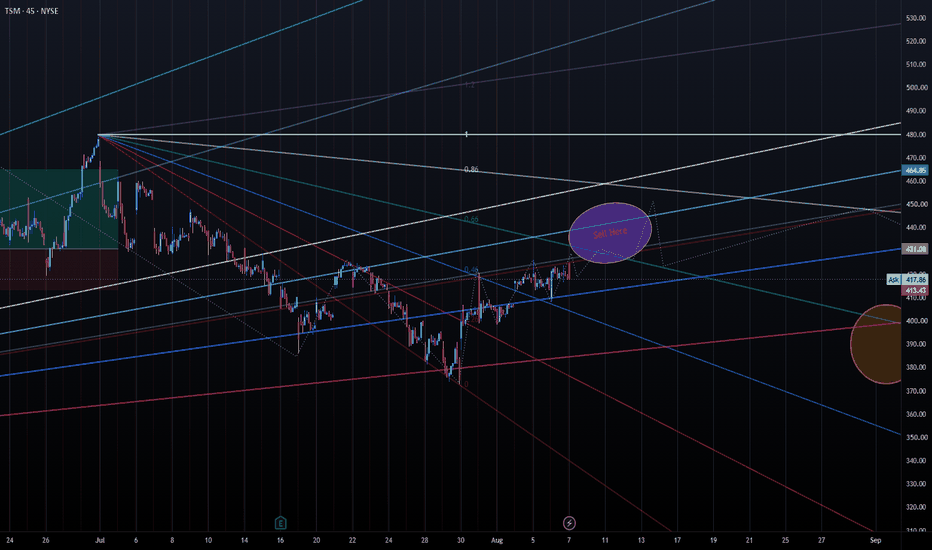Click the lightning bolt event marker
The image size is (932, 550).
click(x=569, y=523)
